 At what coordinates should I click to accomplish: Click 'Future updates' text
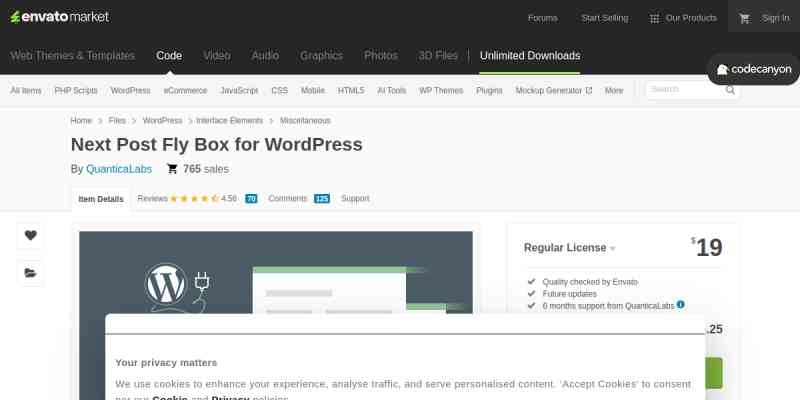[569, 294]
